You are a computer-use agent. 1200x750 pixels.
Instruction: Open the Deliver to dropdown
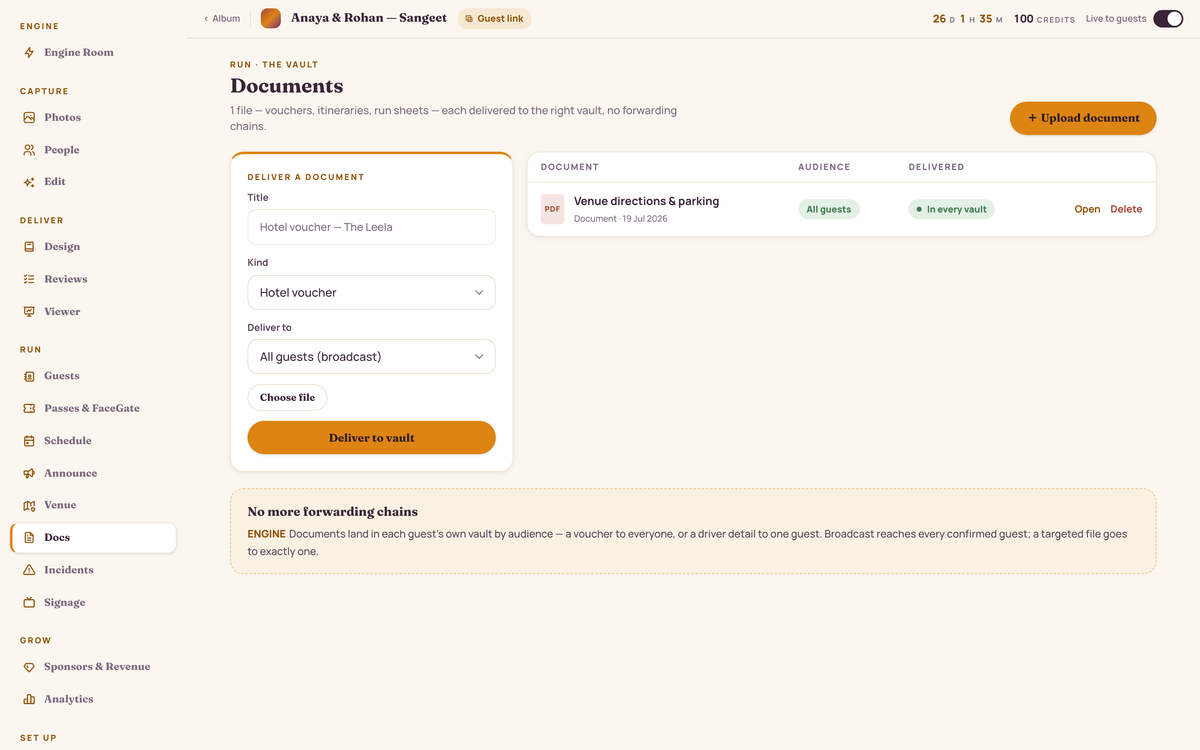point(371,357)
